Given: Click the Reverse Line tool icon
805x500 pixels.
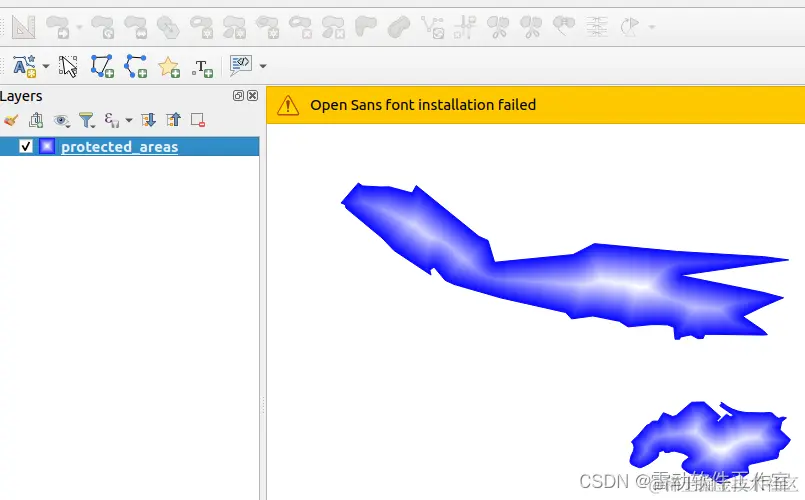Looking at the screenshot, I should pyautogui.click(x=432, y=27).
